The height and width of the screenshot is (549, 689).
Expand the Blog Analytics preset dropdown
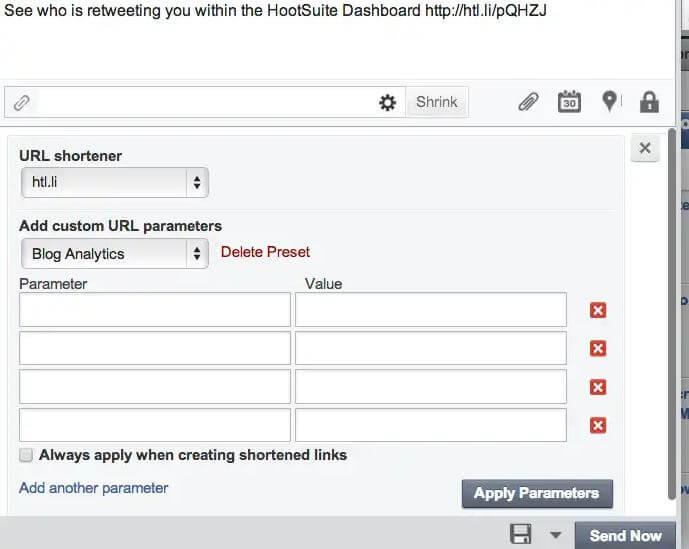pos(114,254)
